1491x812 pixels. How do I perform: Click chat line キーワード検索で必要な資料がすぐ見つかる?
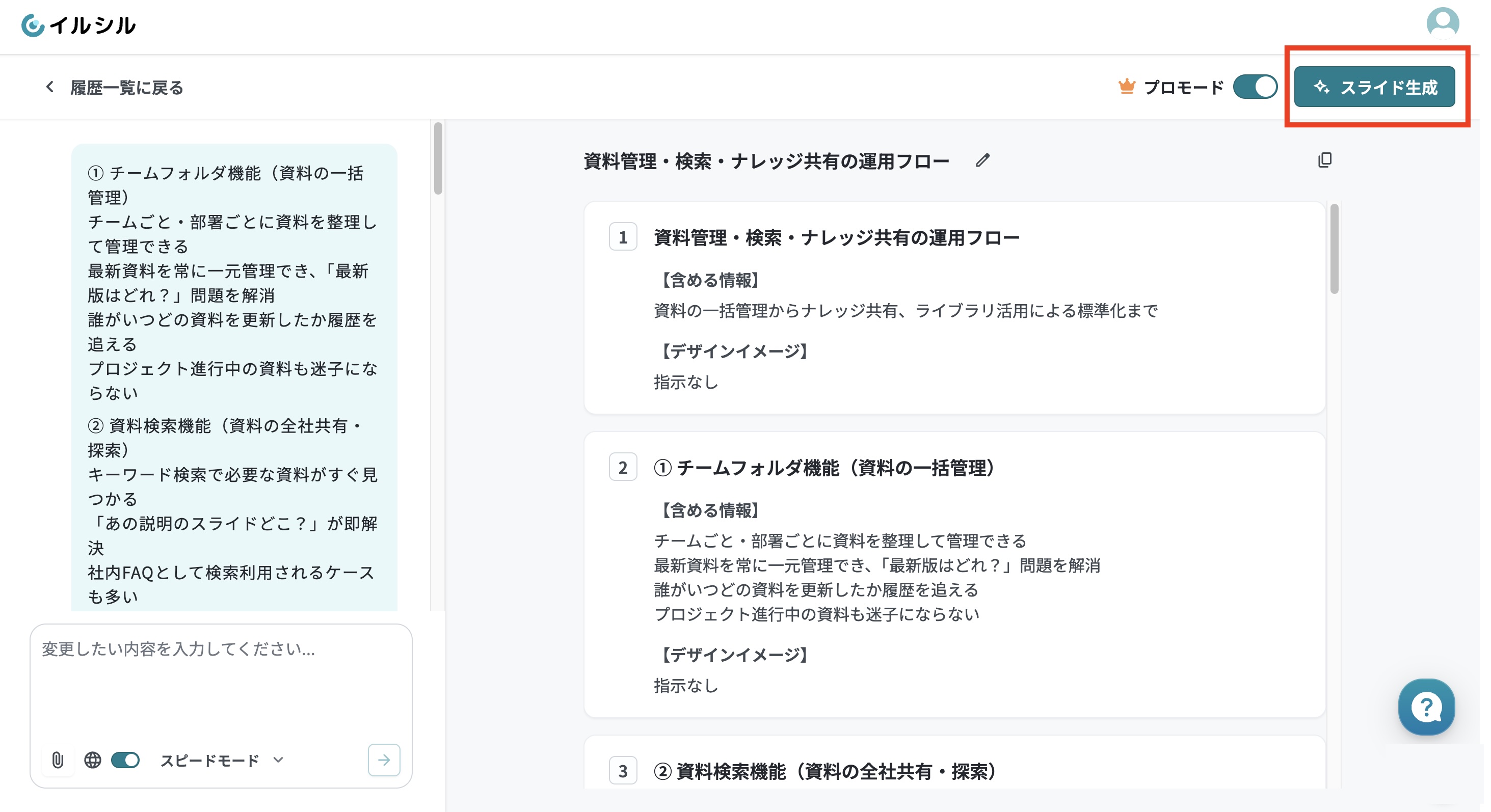pos(232,486)
